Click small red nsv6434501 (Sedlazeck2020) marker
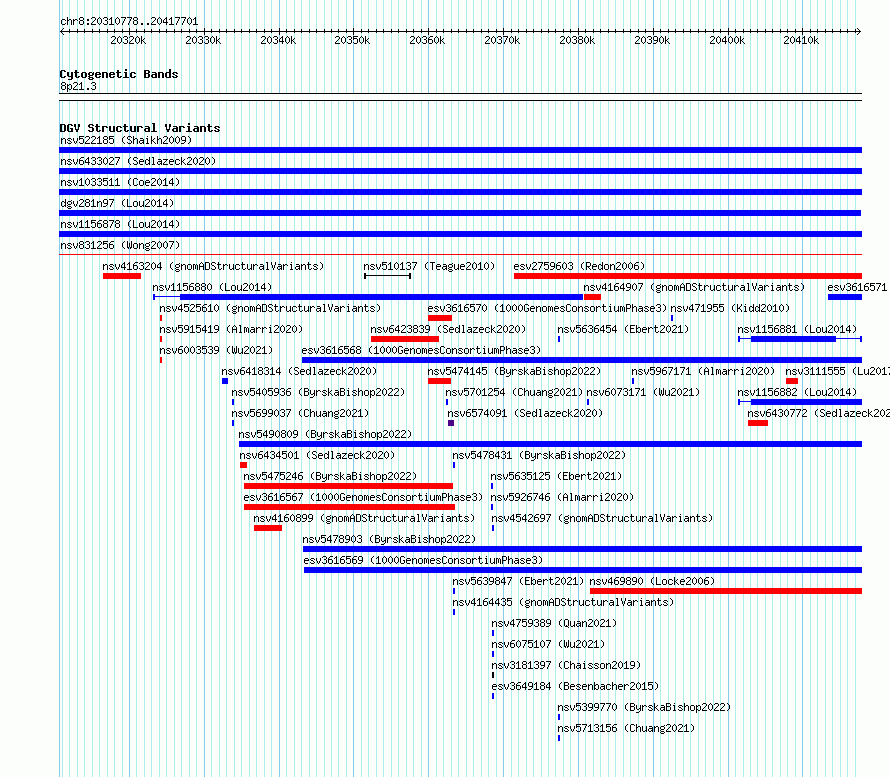Screen dimensions: 890x777 pyautogui.click(x=244, y=465)
